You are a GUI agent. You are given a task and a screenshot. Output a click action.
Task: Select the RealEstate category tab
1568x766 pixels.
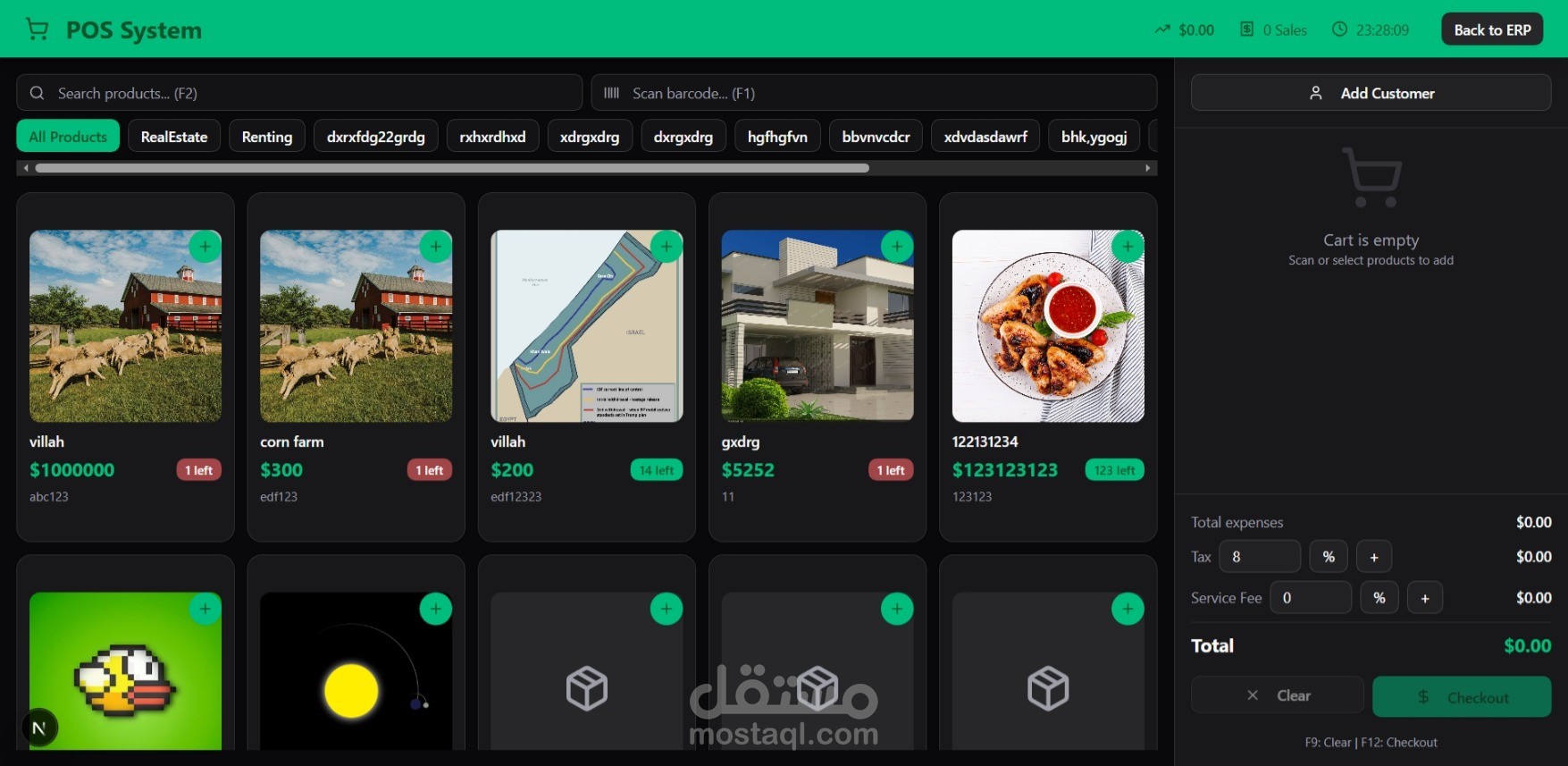174,137
